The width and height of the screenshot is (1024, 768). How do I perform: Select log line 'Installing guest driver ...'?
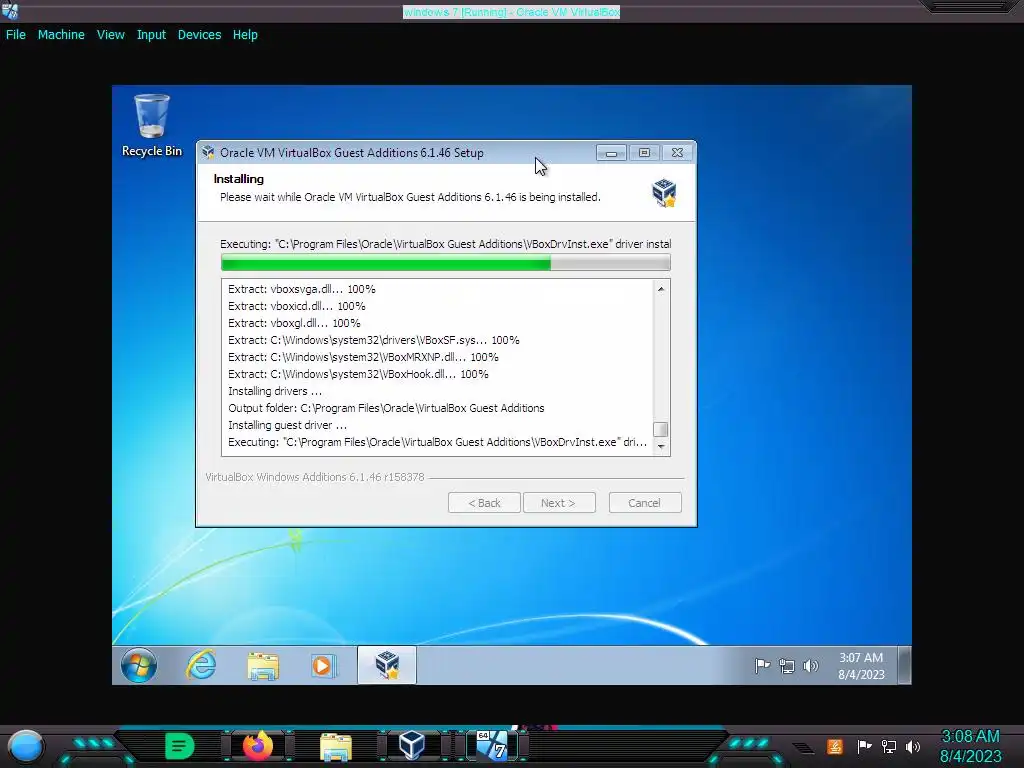[x=287, y=425]
